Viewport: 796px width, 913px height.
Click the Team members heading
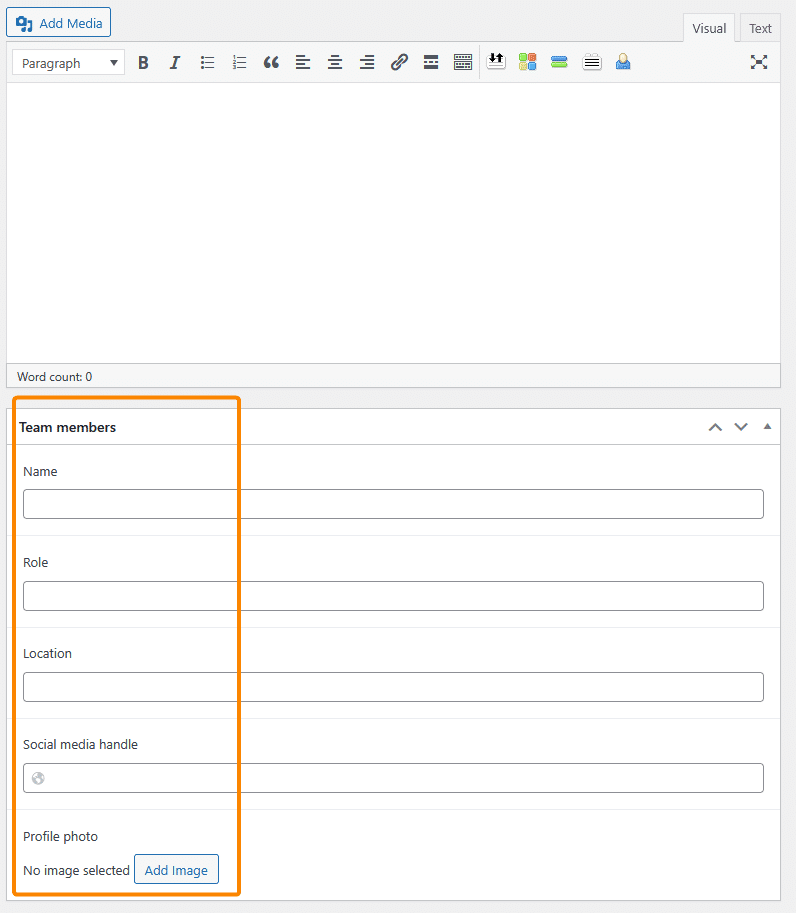click(x=68, y=427)
